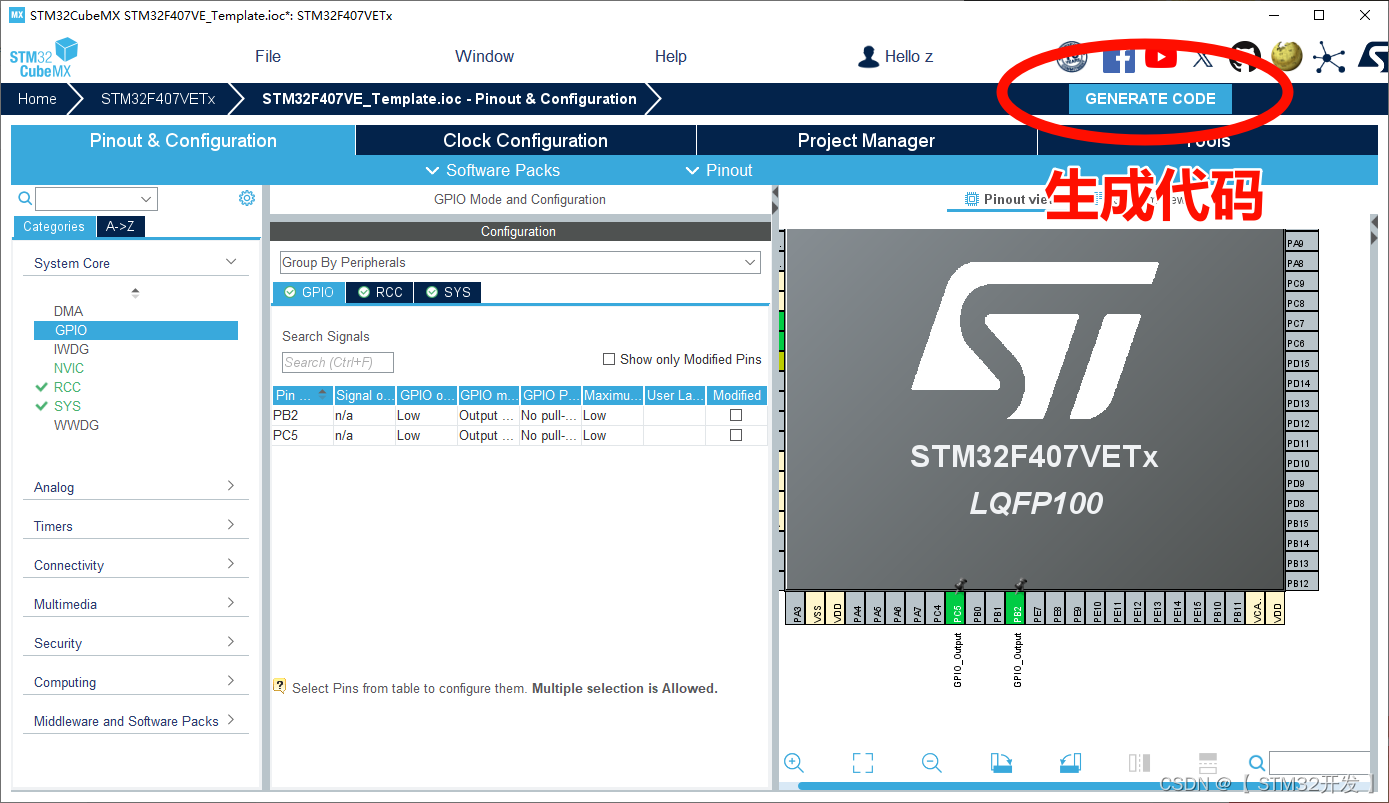Toggle Modified checkbox for PB2 row
Viewport: 1389px width, 803px height.
pos(736,415)
